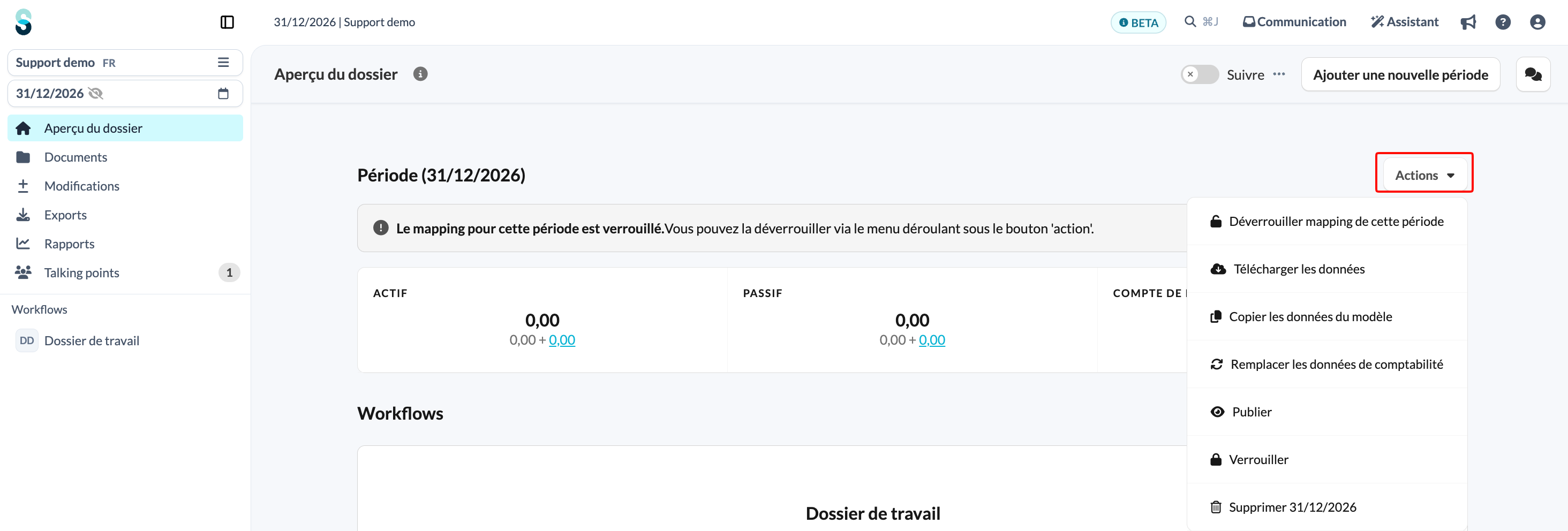Click the info icon beside Aperçu du dossier
This screenshot has height=531, width=1568.
(x=420, y=74)
